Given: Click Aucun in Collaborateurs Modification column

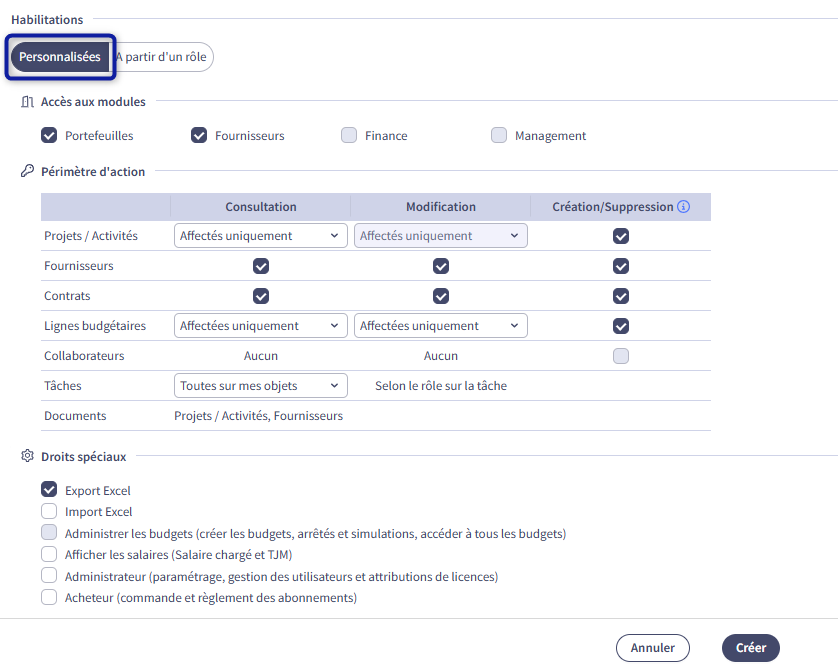Looking at the screenshot, I should [441, 356].
